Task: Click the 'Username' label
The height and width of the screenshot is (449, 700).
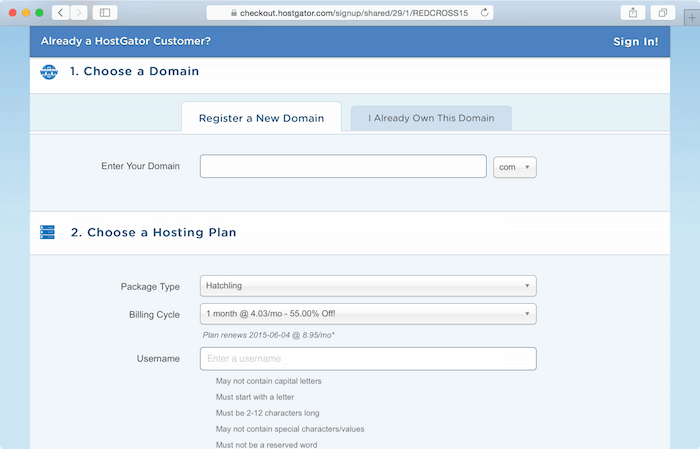Action: (x=158, y=359)
